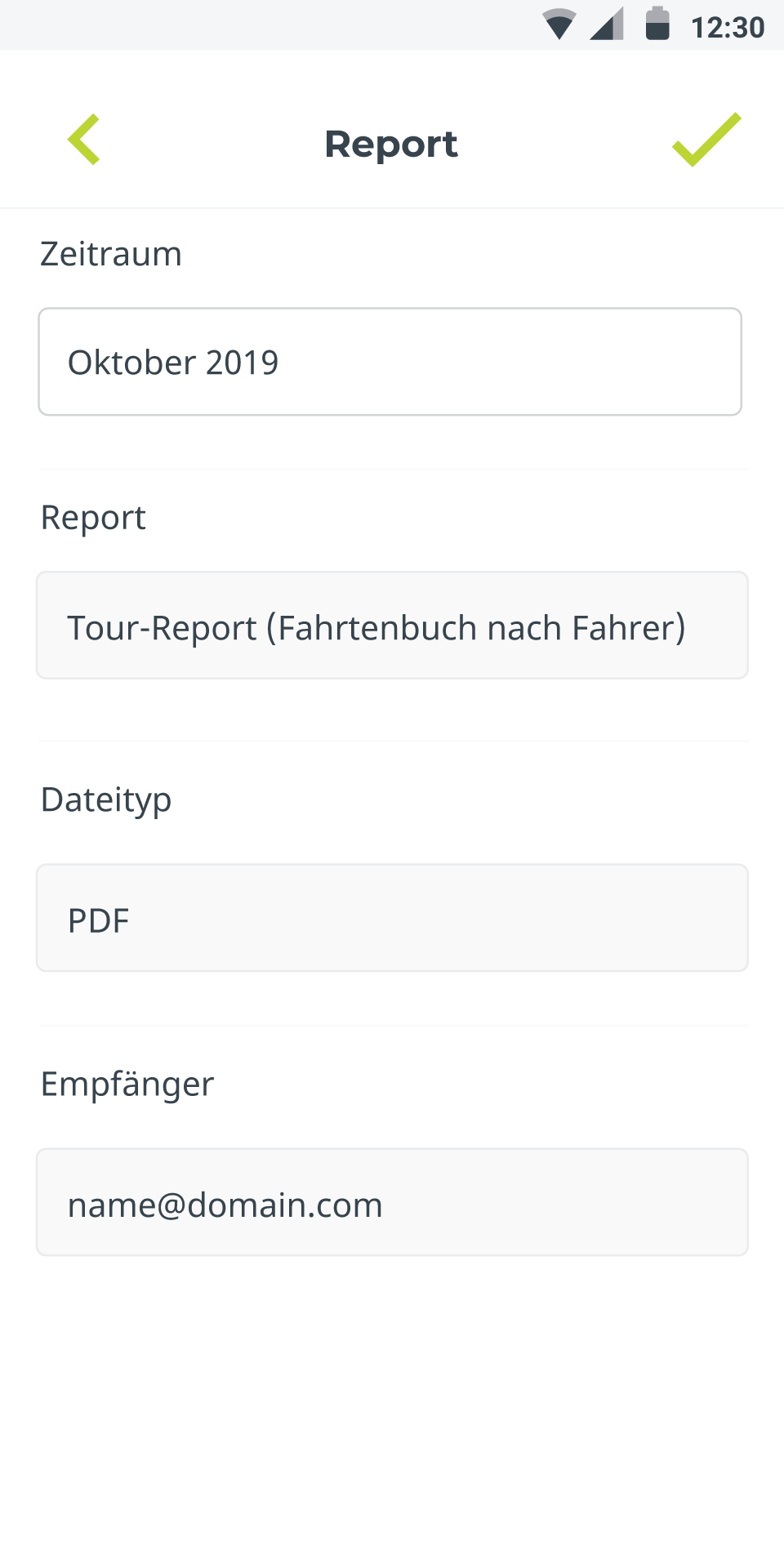The image size is (784, 1568).
Task: Tap the 12:30 clock in status bar
Action: coord(728,28)
